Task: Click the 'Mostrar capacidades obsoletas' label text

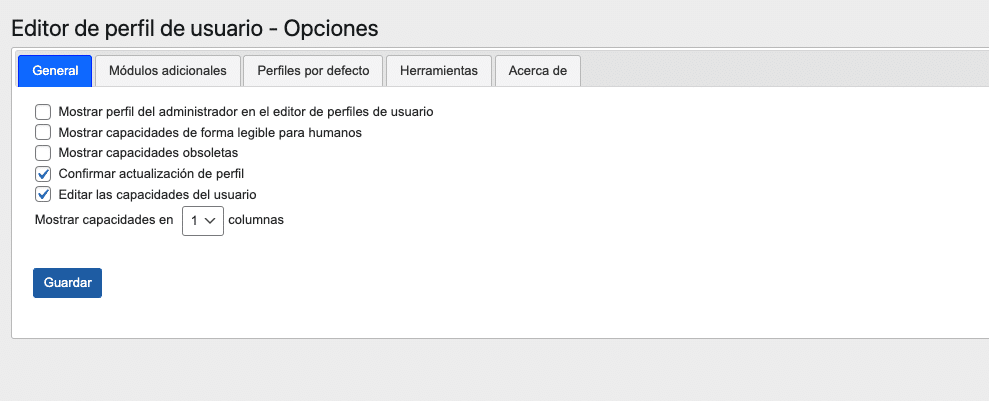Action: 148,153
